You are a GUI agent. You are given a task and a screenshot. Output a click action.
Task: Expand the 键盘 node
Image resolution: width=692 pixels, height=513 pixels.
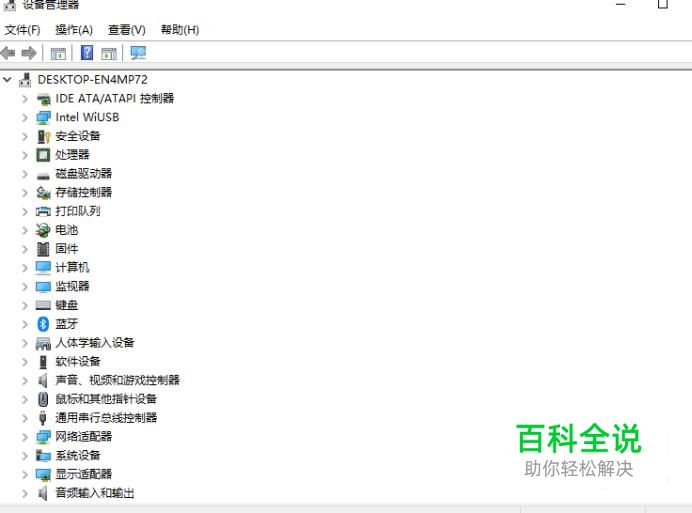coord(25,305)
